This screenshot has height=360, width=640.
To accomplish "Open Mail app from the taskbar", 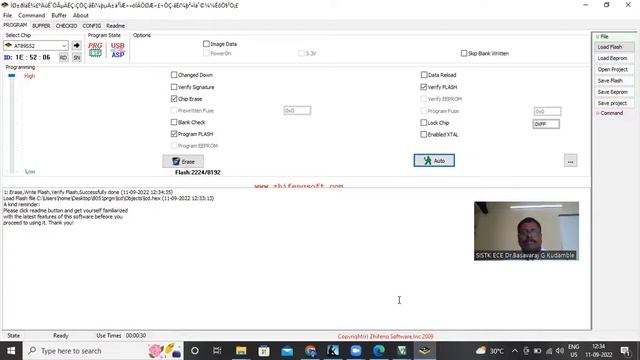I will pos(287,351).
